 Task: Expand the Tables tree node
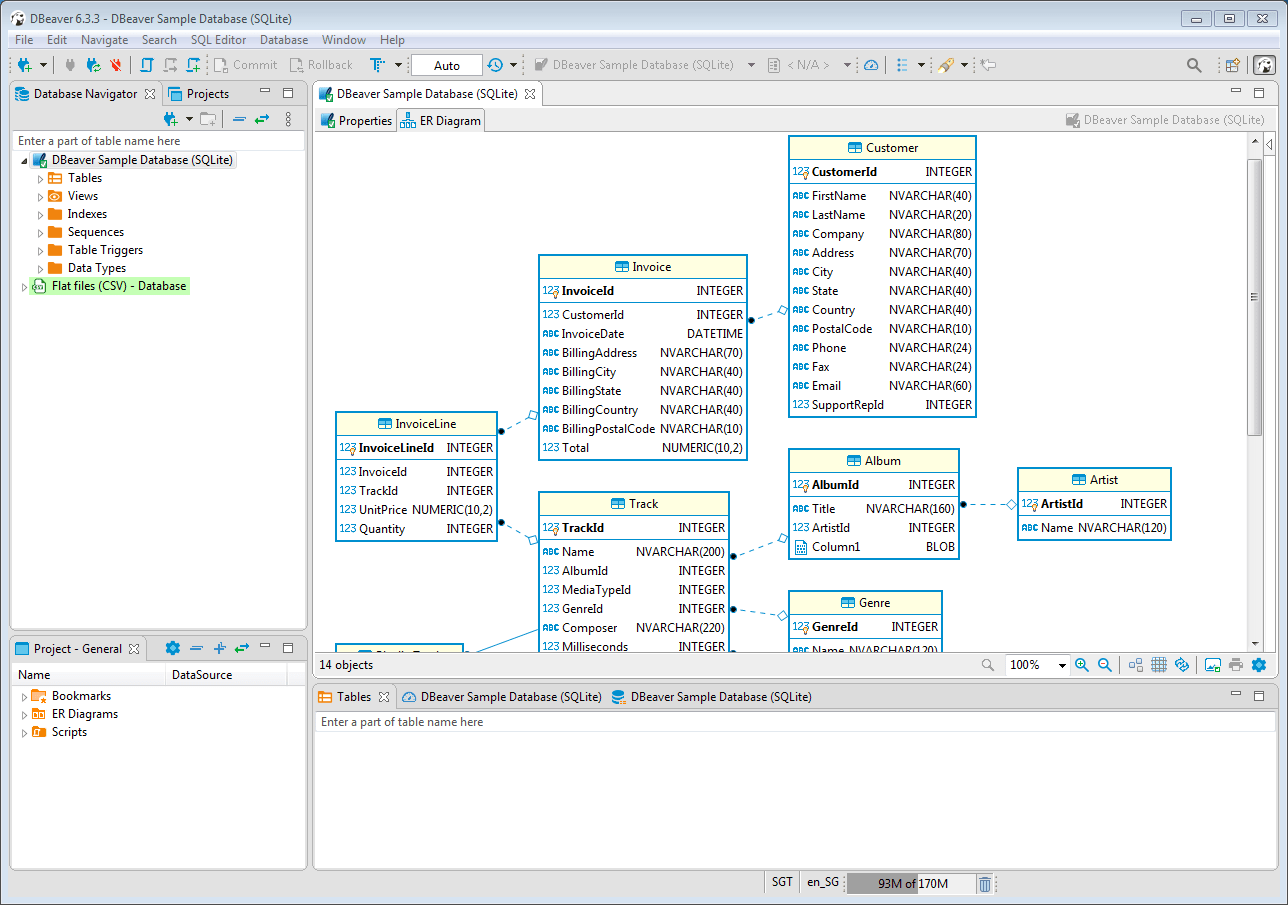[41, 178]
